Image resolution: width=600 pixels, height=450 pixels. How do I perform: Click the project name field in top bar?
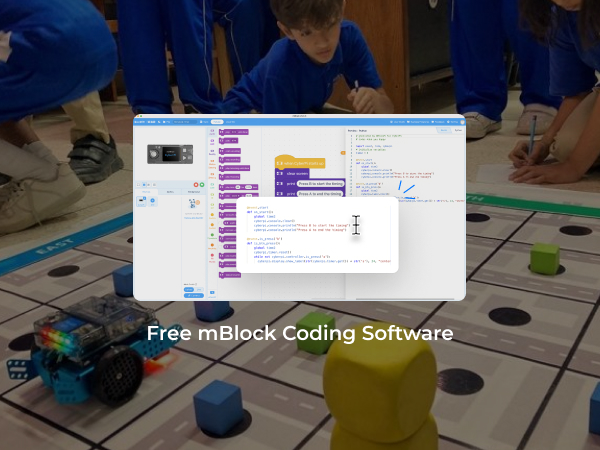tap(185, 122)
